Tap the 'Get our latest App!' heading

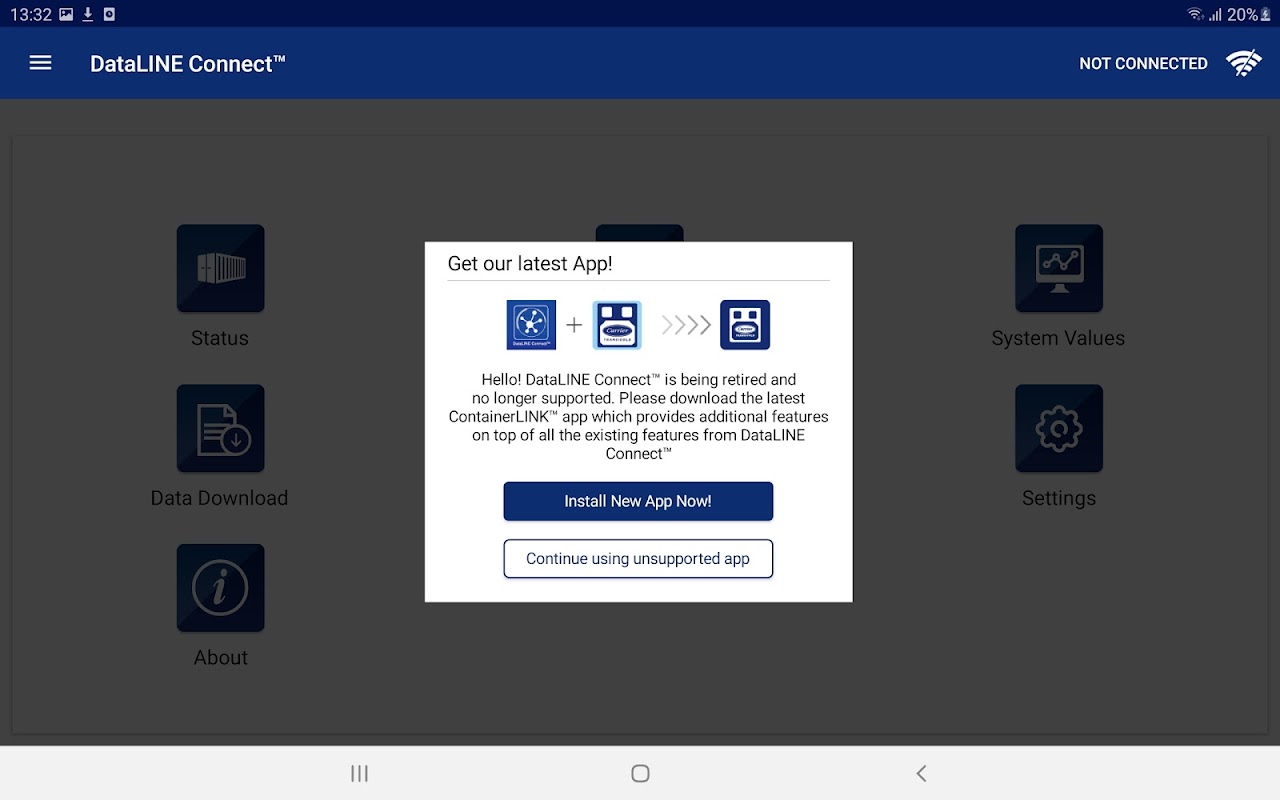[x=530, y=264]
